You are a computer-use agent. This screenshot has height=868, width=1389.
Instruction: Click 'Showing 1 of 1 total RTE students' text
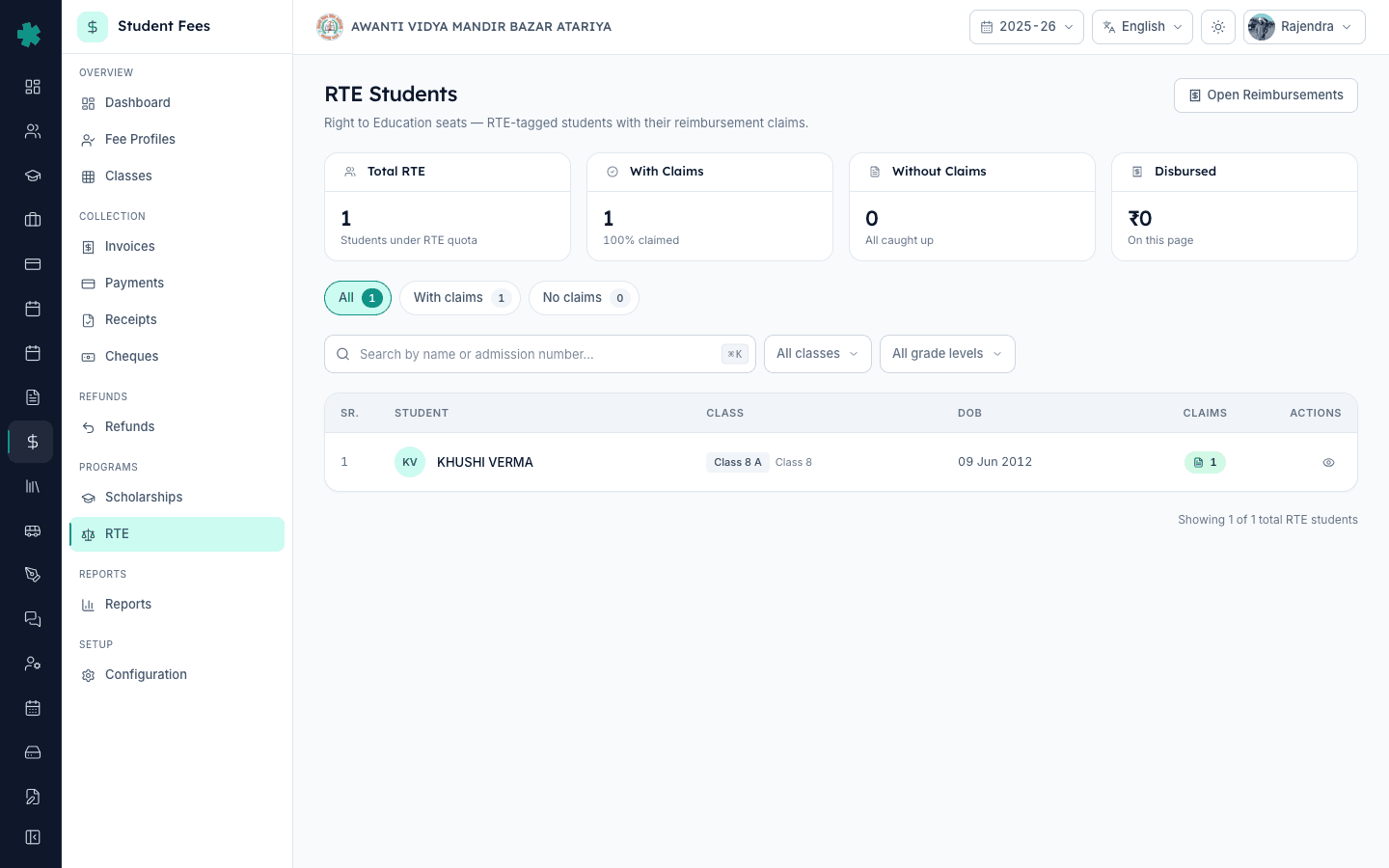(x=1267, y=520)
